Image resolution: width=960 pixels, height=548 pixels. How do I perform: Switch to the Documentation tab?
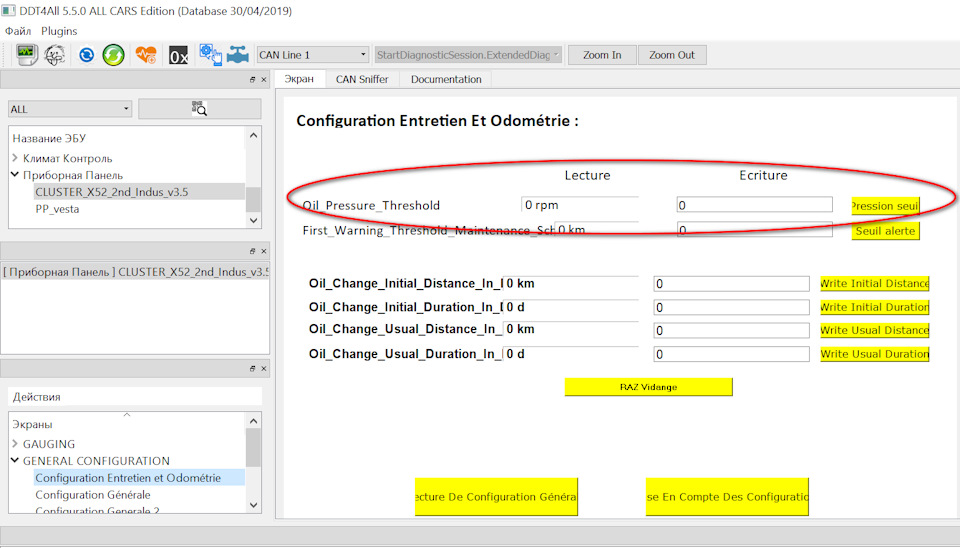(446, 79)
